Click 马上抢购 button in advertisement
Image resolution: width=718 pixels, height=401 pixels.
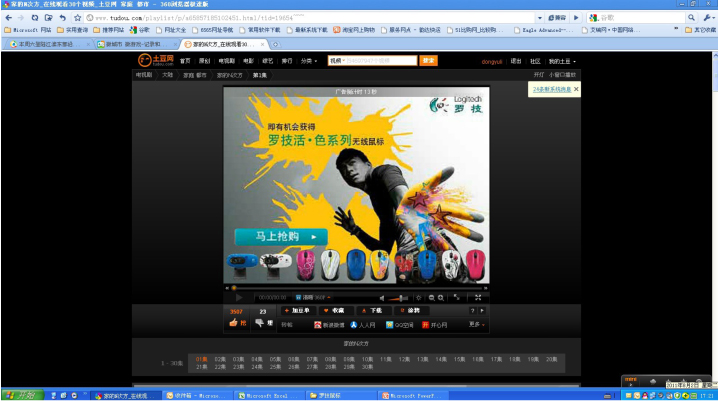(281, 237)
